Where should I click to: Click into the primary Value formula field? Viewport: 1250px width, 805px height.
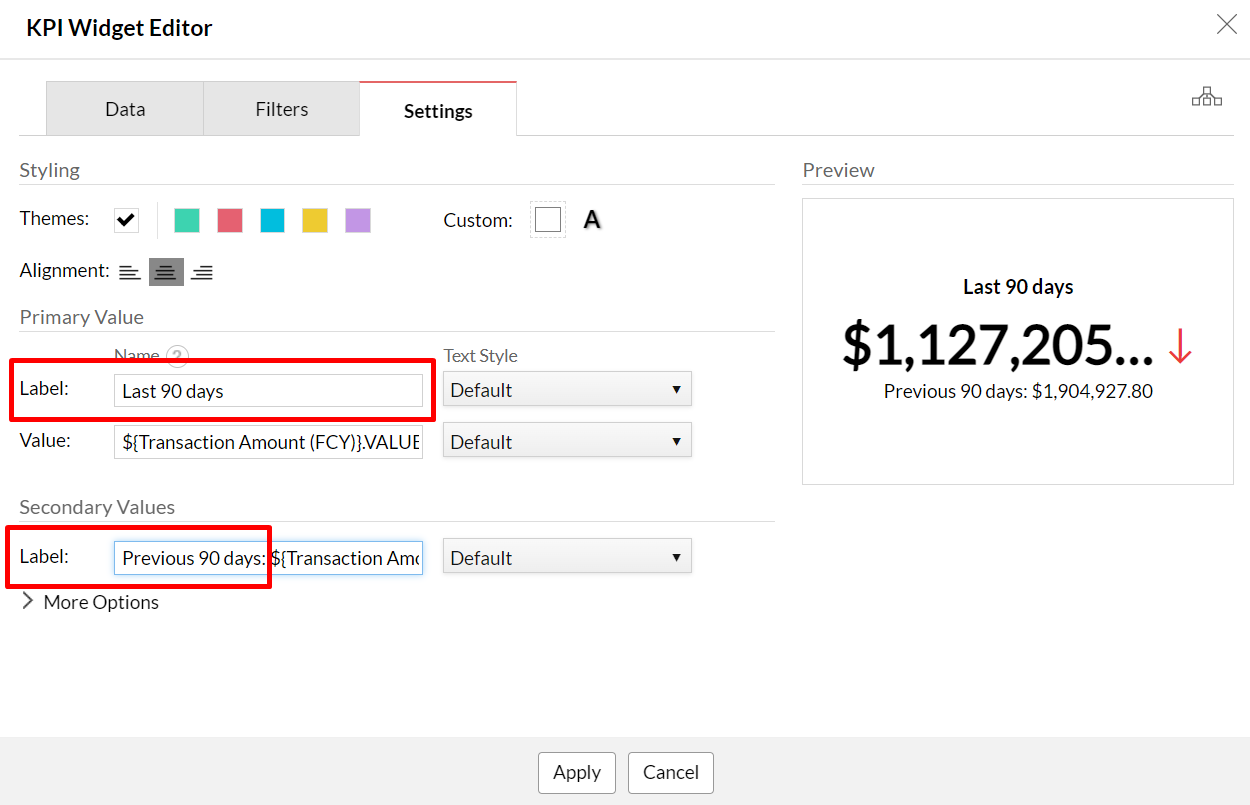tap(268, 442)
